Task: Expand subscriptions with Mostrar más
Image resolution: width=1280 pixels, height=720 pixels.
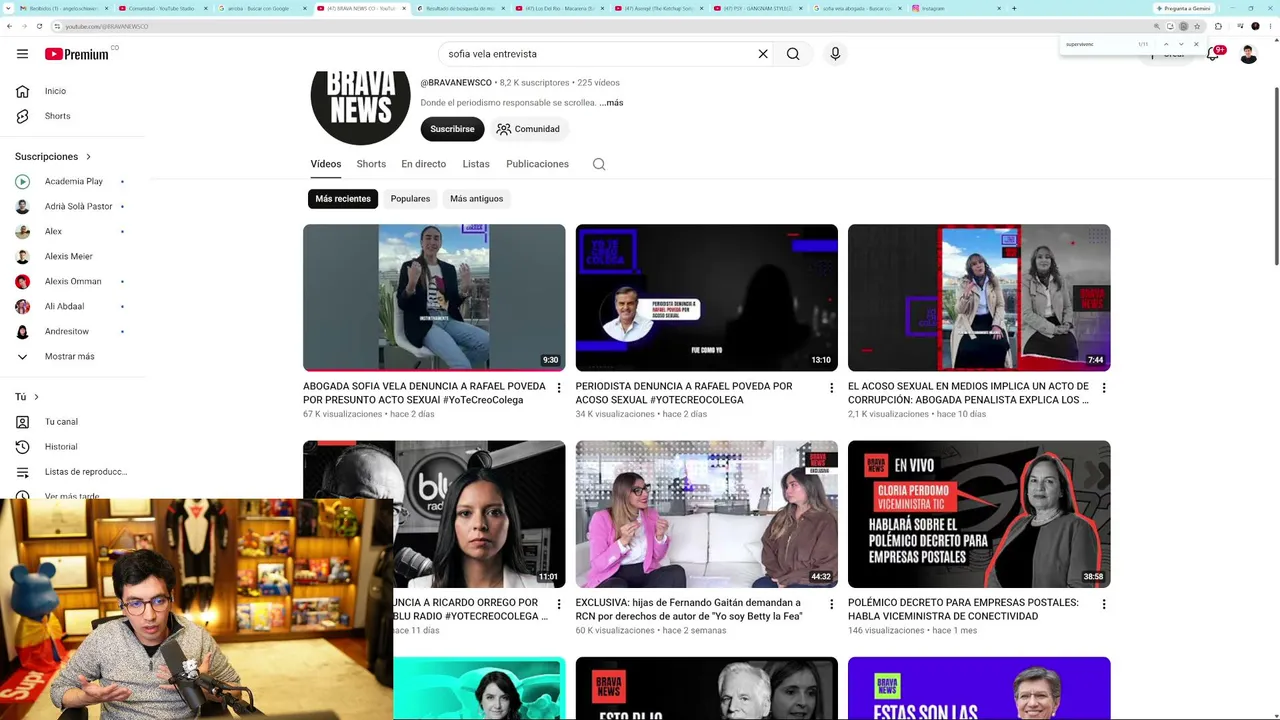Action: 70,357
